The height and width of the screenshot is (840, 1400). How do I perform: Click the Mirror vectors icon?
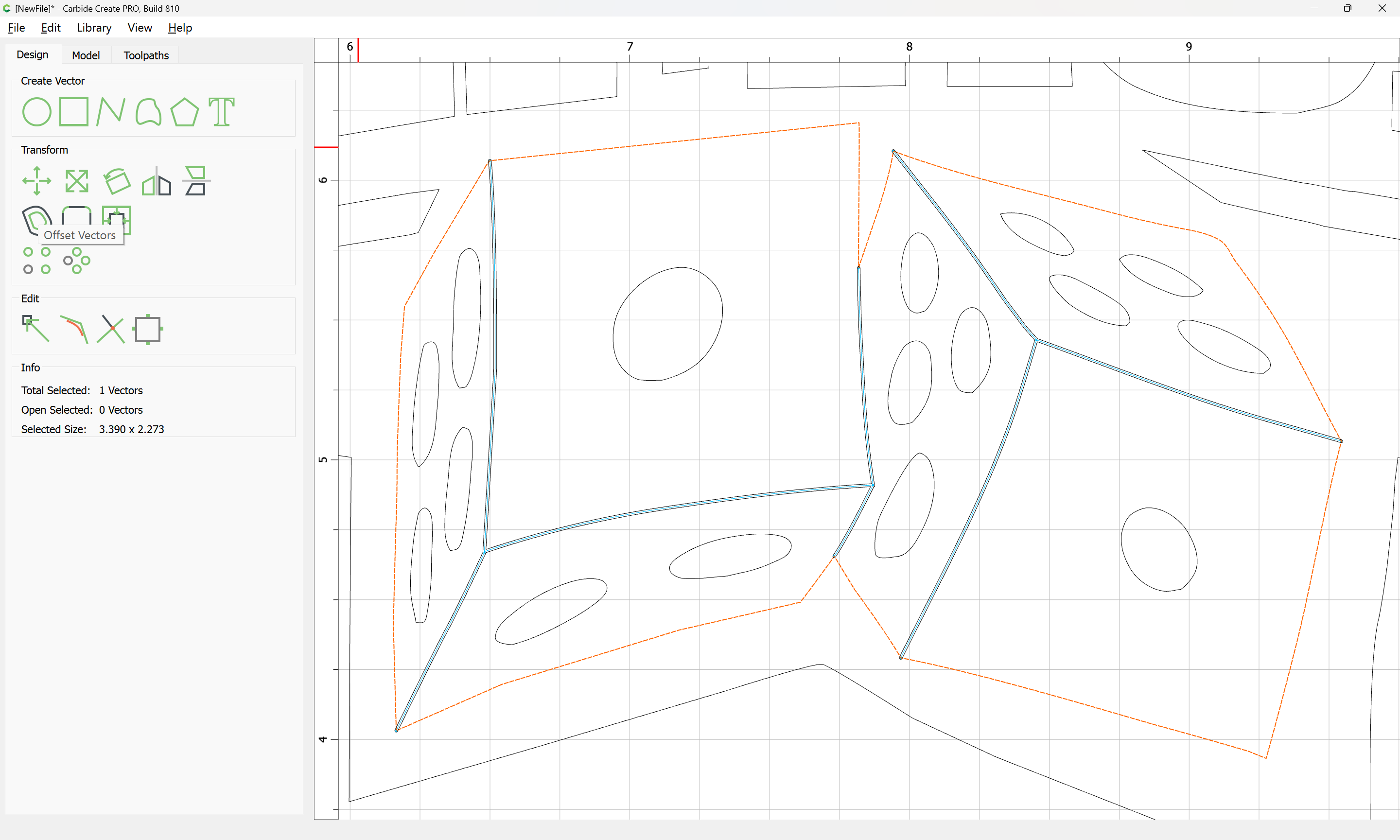[157, 181]
